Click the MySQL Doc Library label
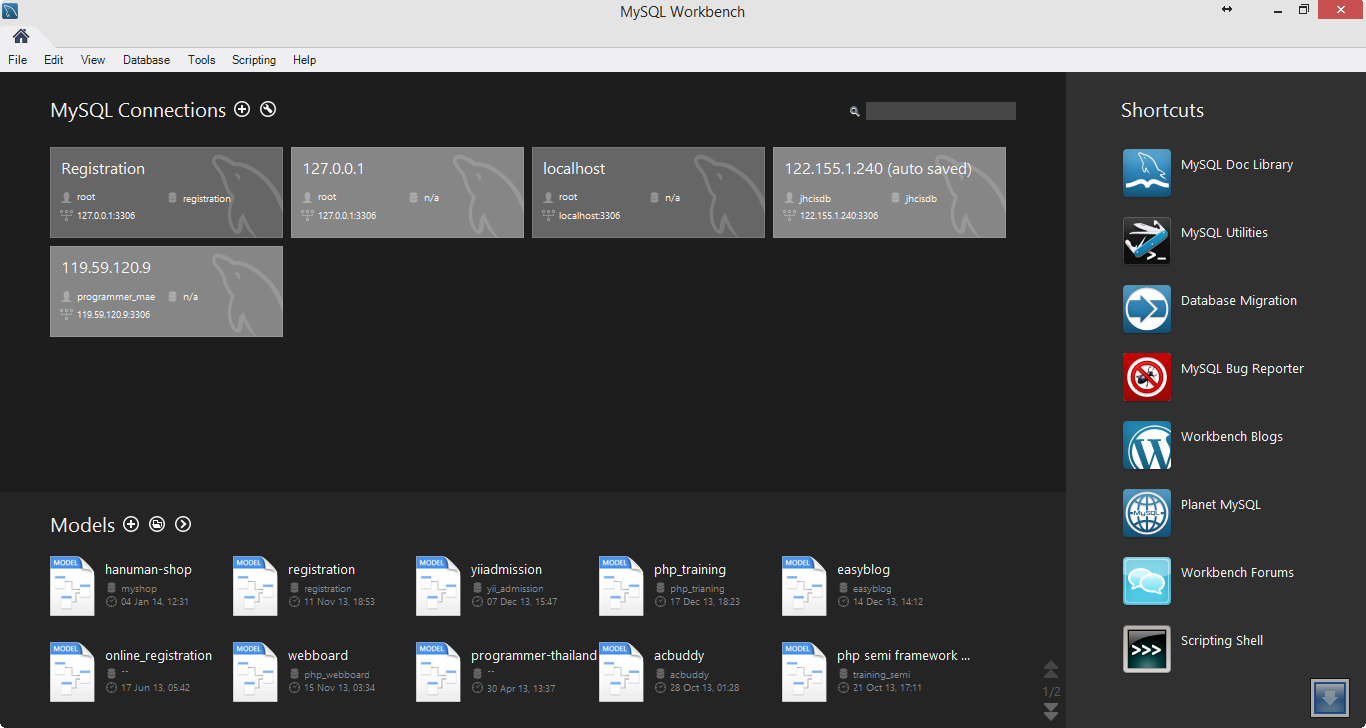 pos(1237,165)
